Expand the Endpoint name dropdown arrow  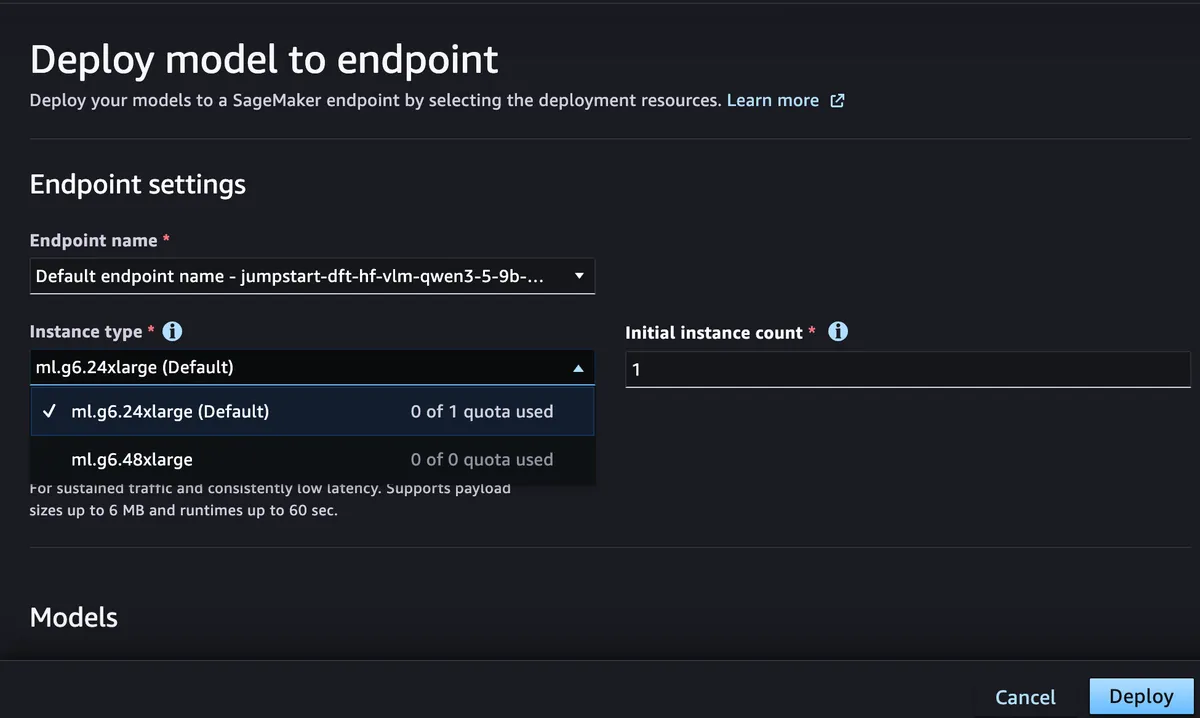pyautogui.click(x=579, y=276)
